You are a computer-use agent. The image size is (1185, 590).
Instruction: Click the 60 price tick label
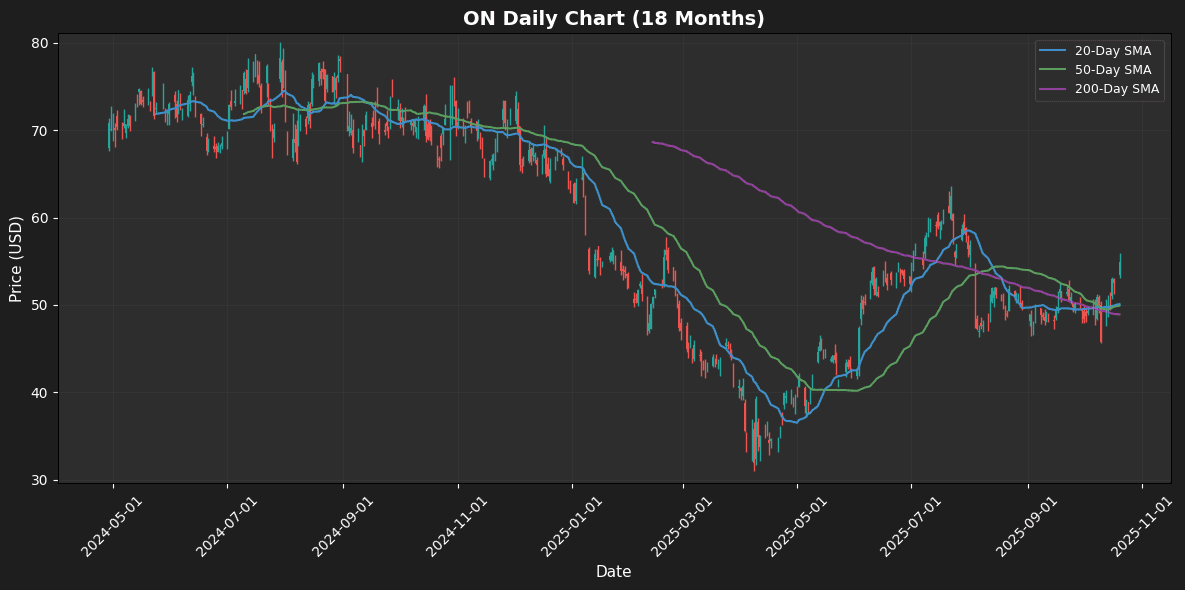(x=40, y=218)
